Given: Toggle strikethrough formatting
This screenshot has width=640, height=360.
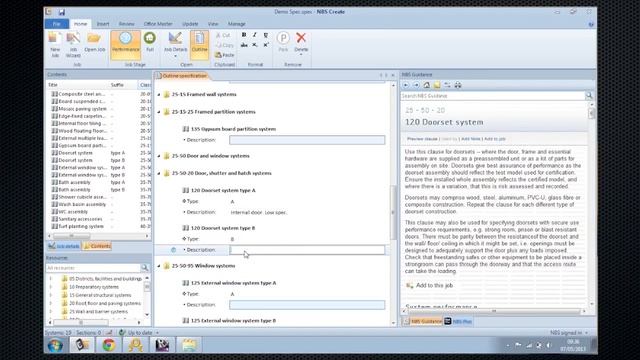Looking at the screenshot, I should [x=244, y=45].
